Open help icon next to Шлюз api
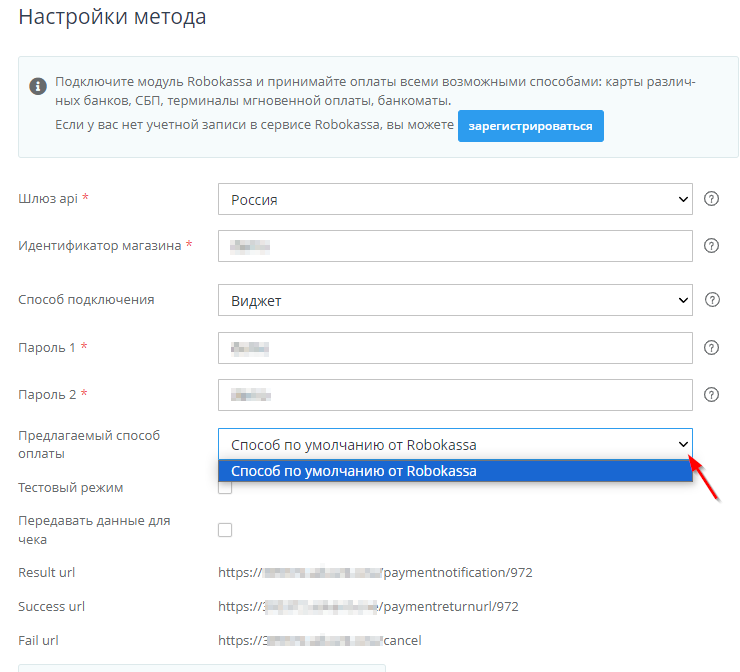740x672 pixels. click(x=712, y=199)
